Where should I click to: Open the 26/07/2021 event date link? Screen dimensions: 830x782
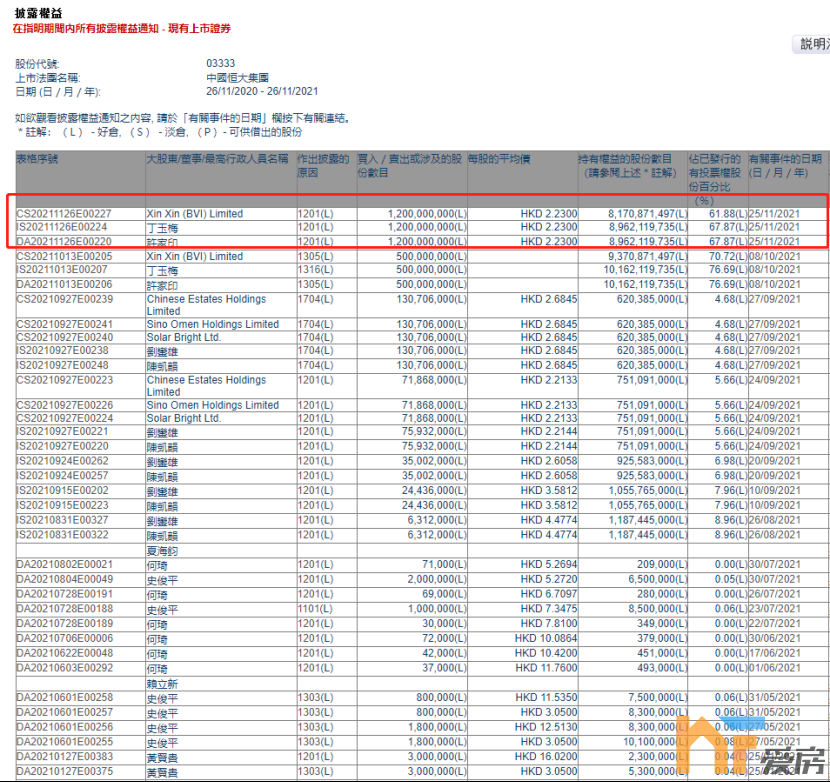point(774,594)
